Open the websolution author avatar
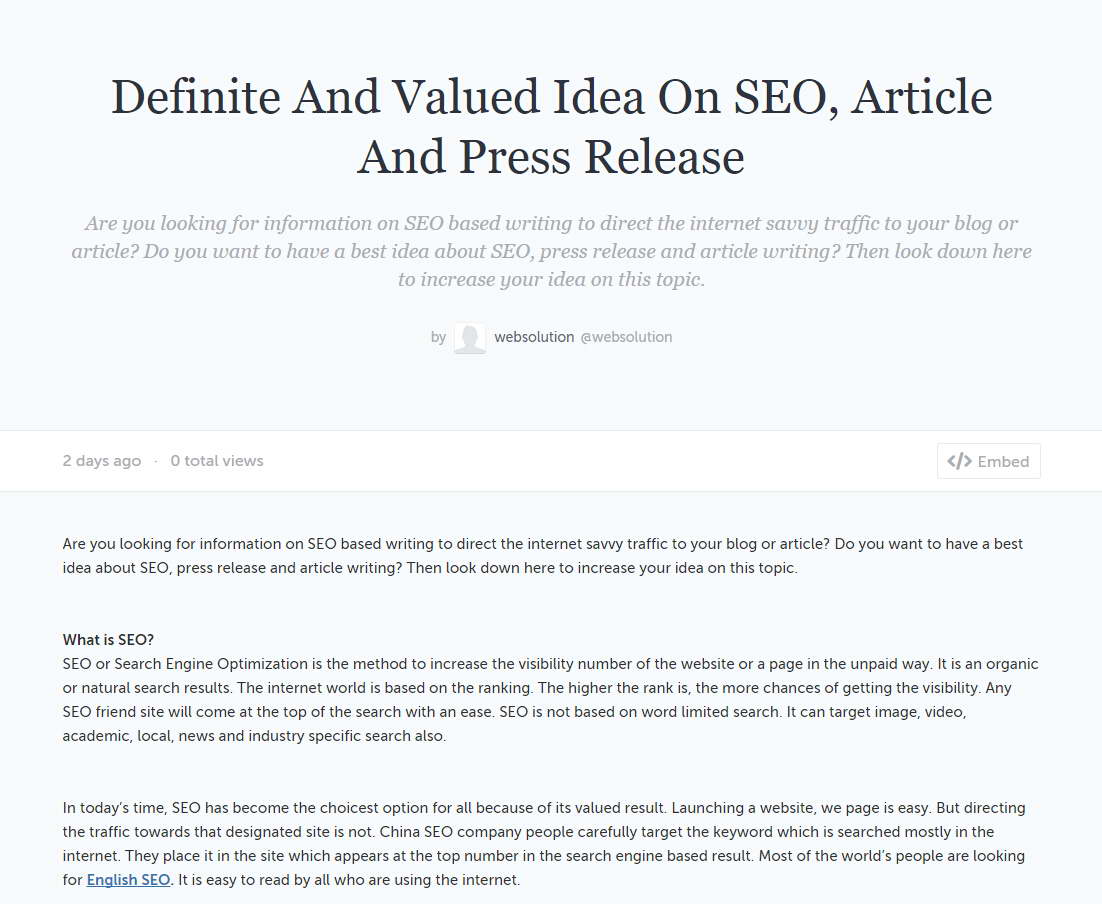 tap(469, 337)
